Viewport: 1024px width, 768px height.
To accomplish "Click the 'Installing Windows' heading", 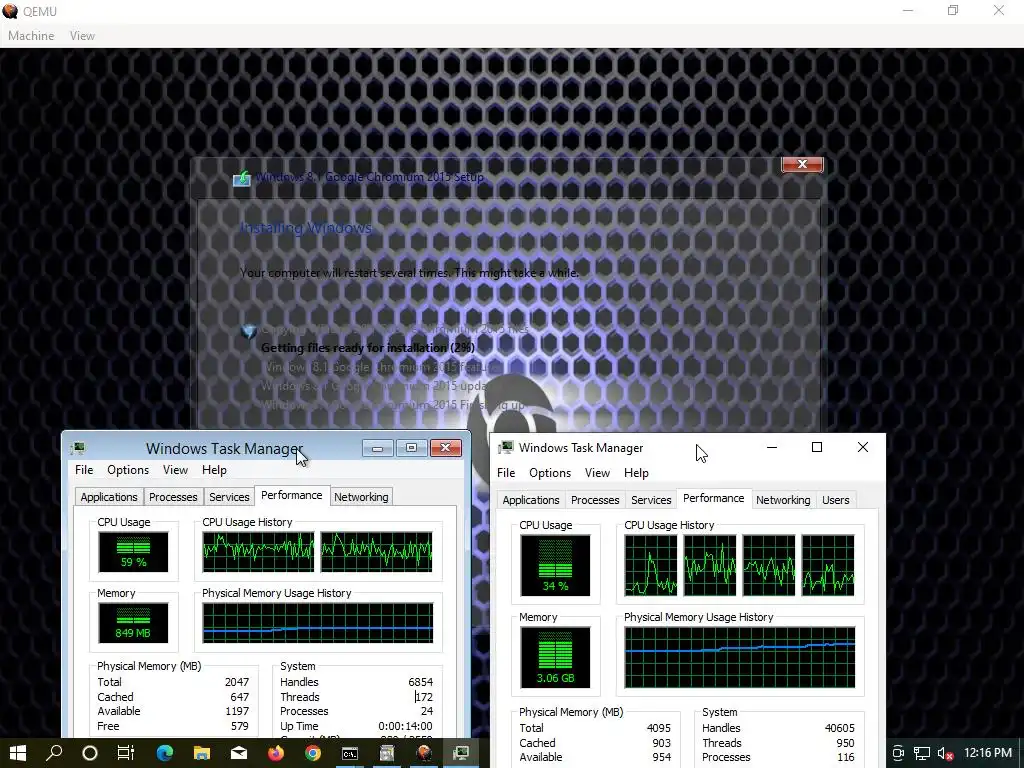I will (306, 228).
